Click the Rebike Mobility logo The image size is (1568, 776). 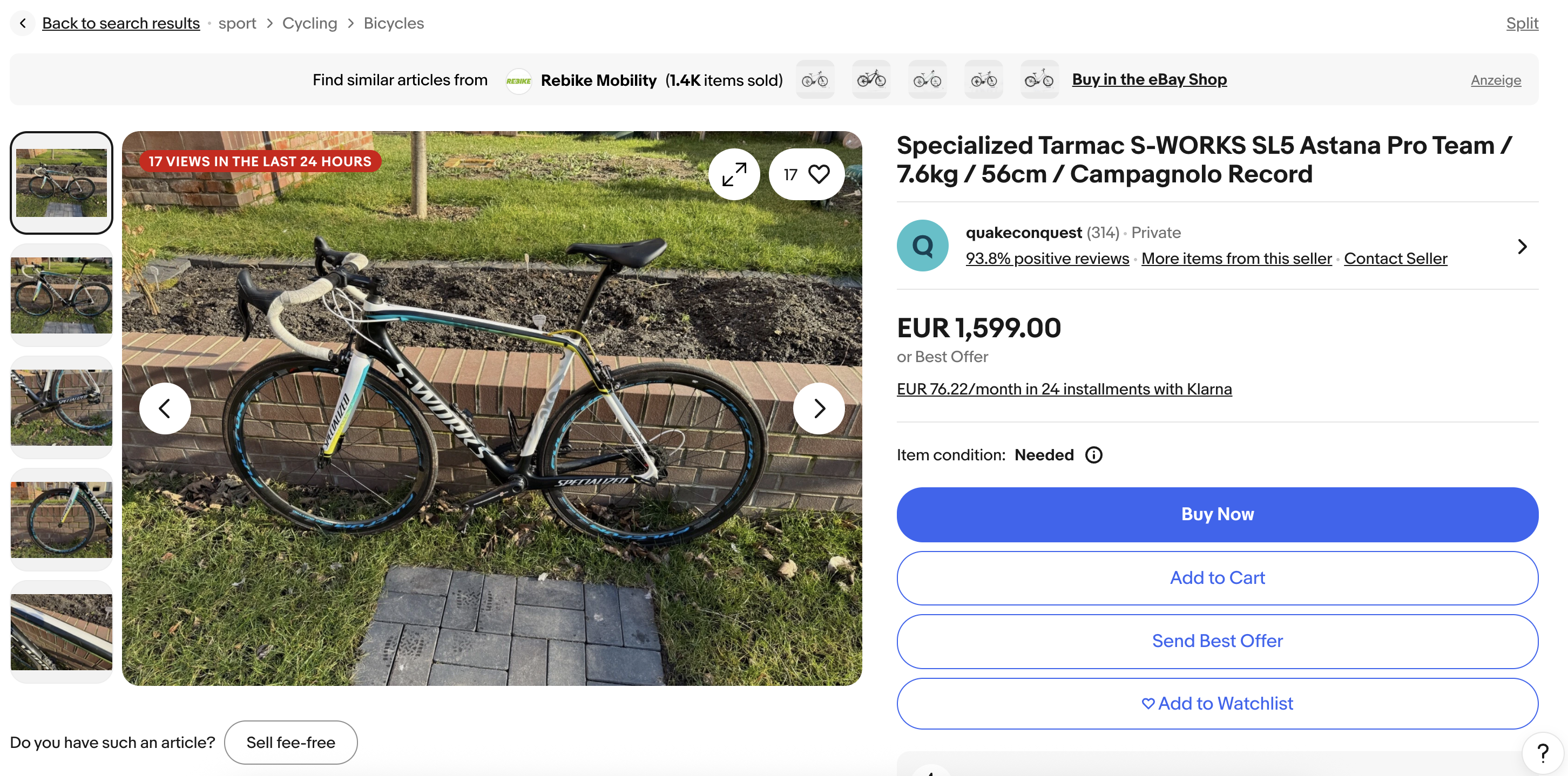[518, 80]
